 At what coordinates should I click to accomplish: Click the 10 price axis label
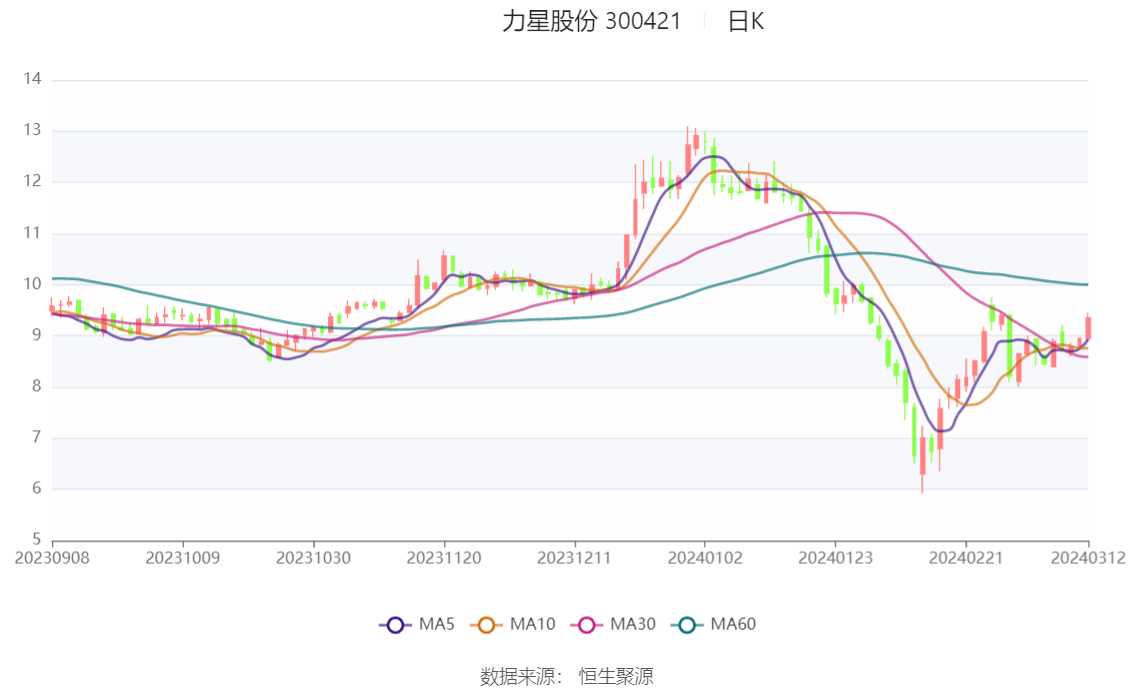click(x=33, y=283)
